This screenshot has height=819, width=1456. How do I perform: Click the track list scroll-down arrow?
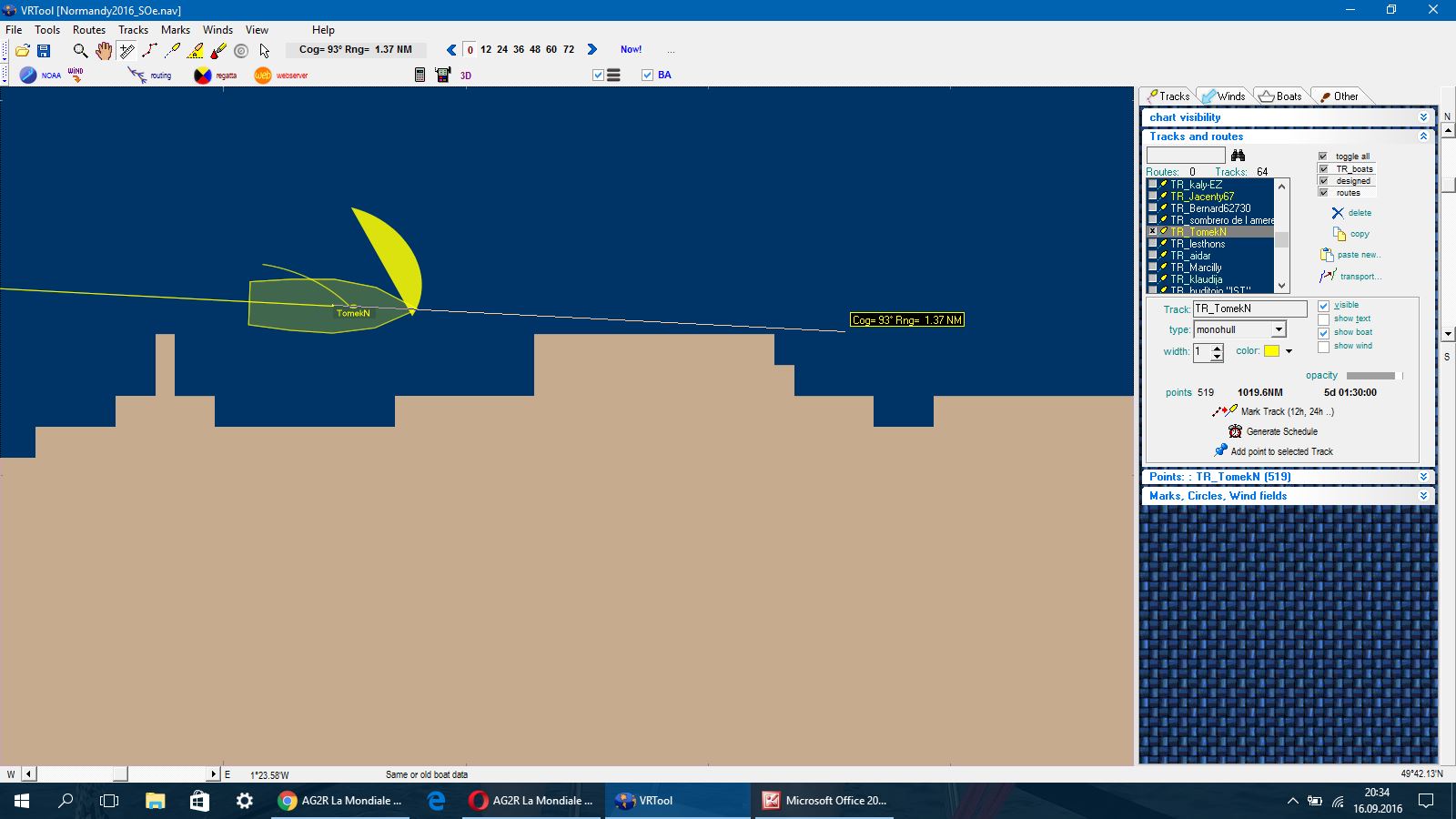coord(1282,286)
